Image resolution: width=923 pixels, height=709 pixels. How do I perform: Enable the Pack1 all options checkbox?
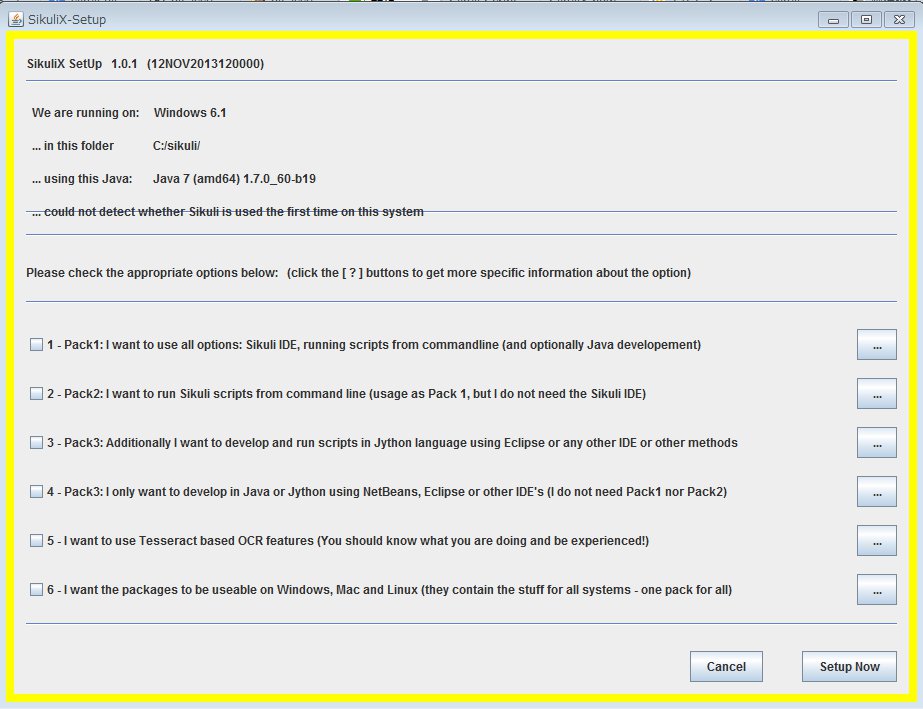coord(36,344)
